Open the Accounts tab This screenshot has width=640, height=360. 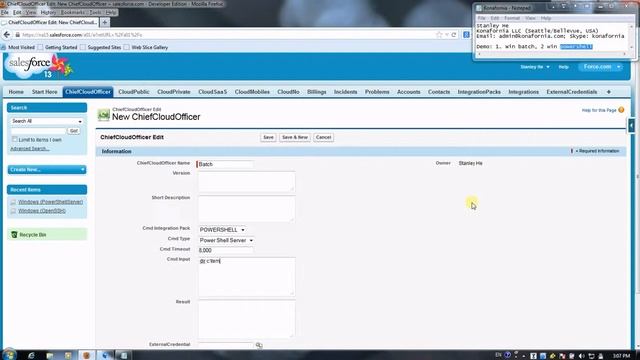[x=409, y=92]
